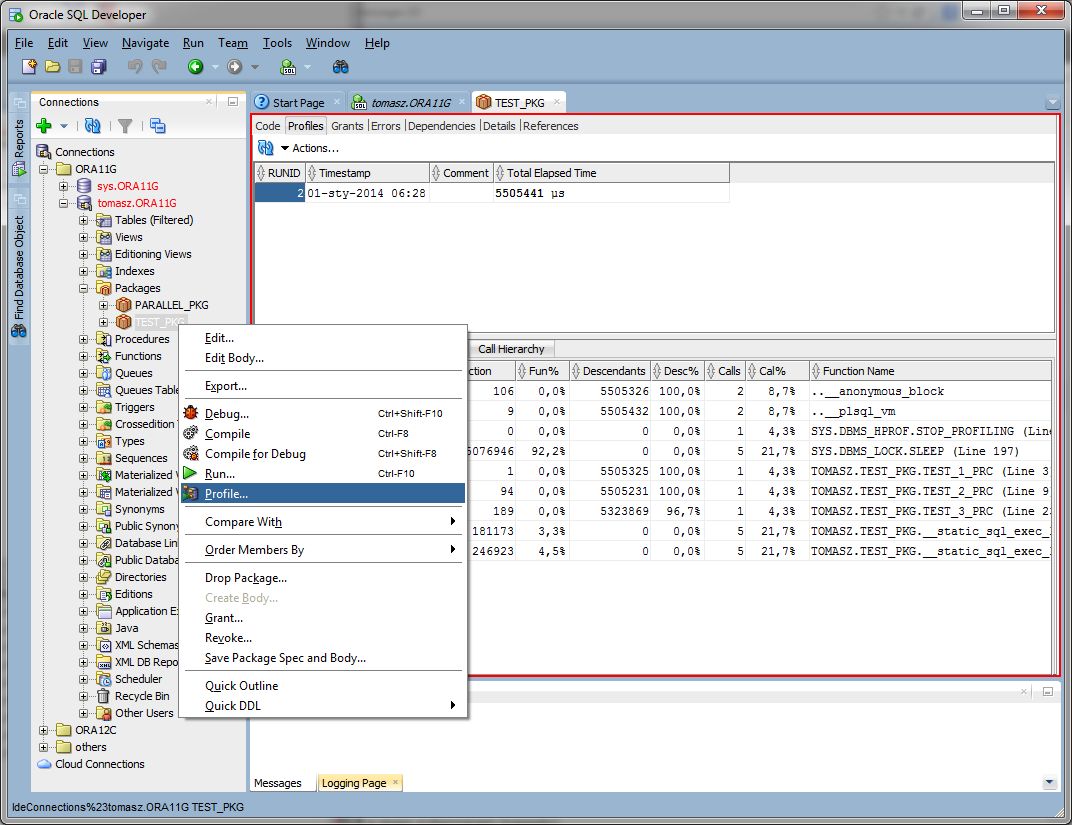The width and height of the screenshot is (1072, 825).
Task: Select the Cloud Connections node
Action: click(100, 764)
